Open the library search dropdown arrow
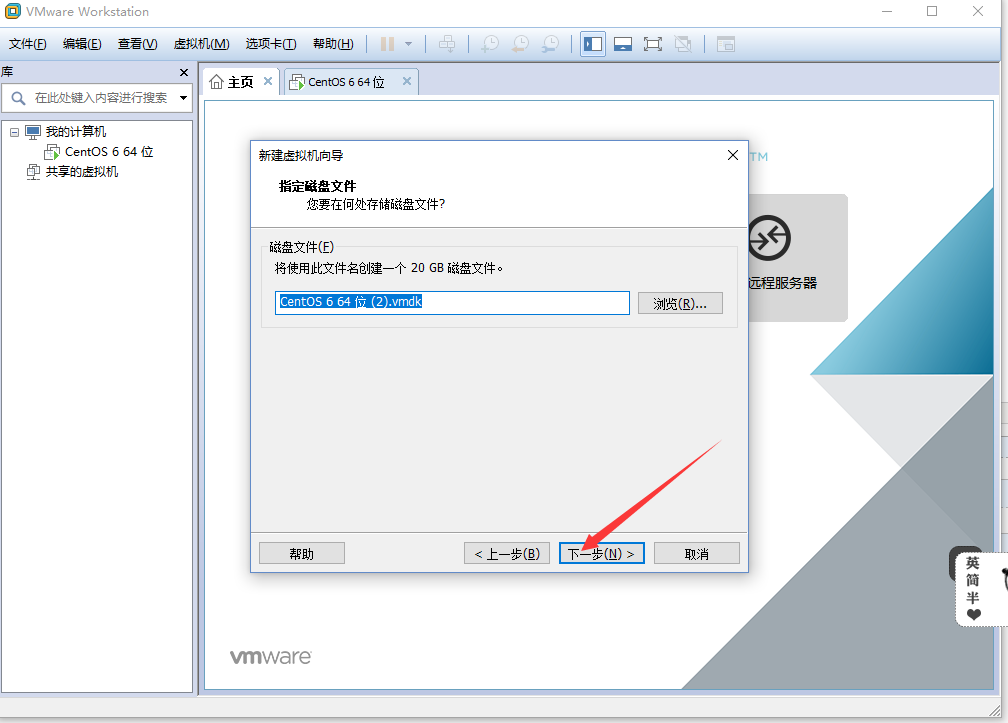This screenshot has width=1008, height=723. [183, 98]
